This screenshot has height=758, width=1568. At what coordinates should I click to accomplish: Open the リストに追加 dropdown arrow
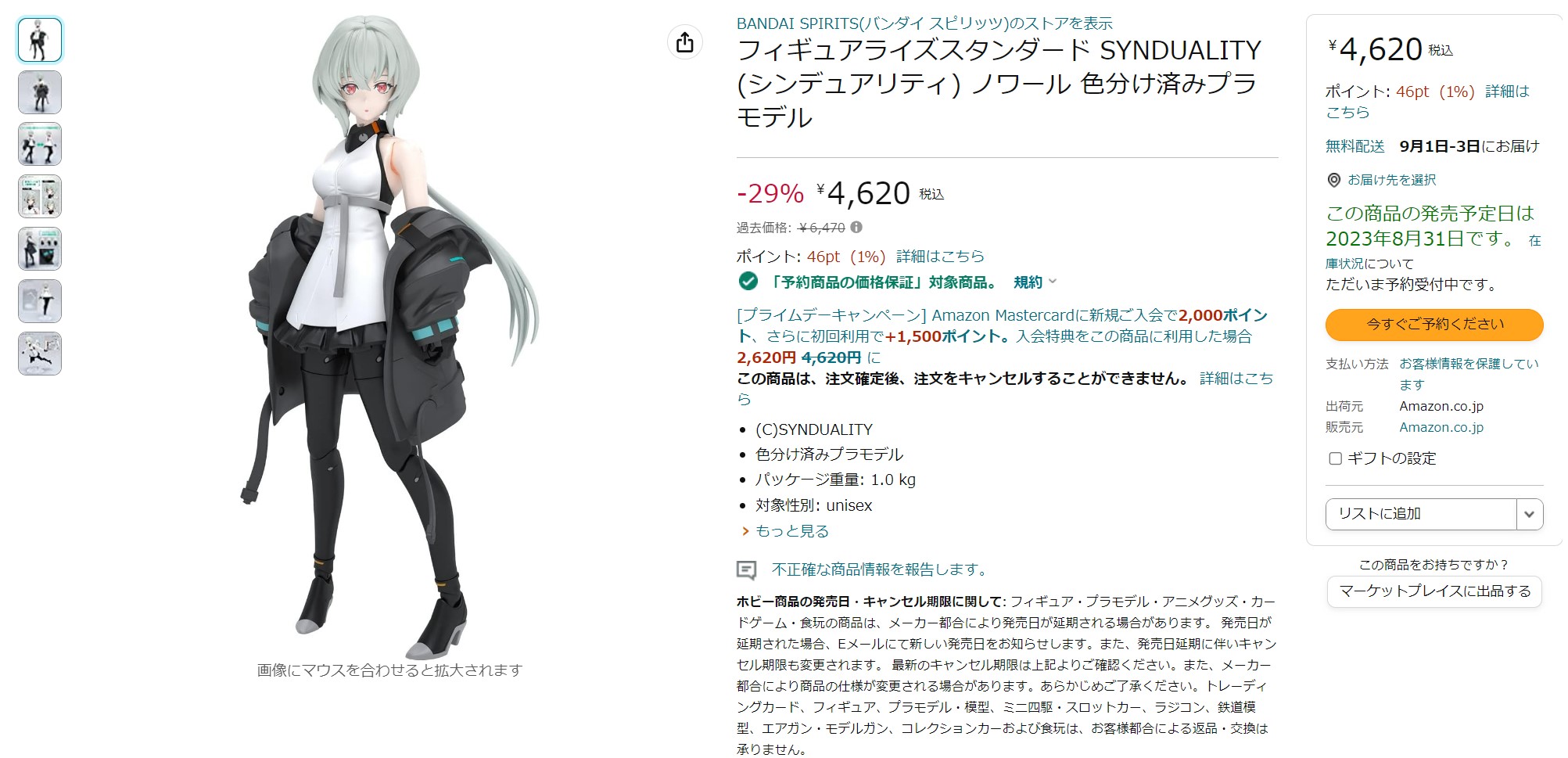1530,514
